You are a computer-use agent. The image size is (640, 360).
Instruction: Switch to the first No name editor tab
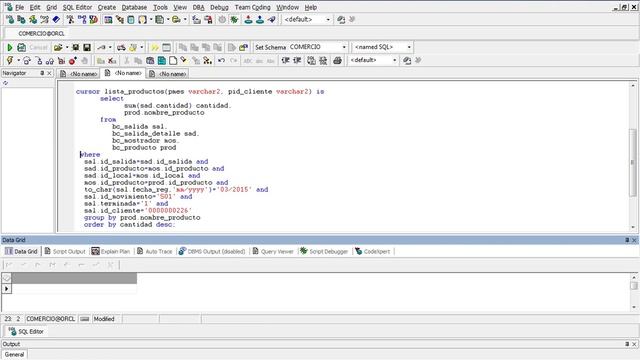(x=79, y=74)
